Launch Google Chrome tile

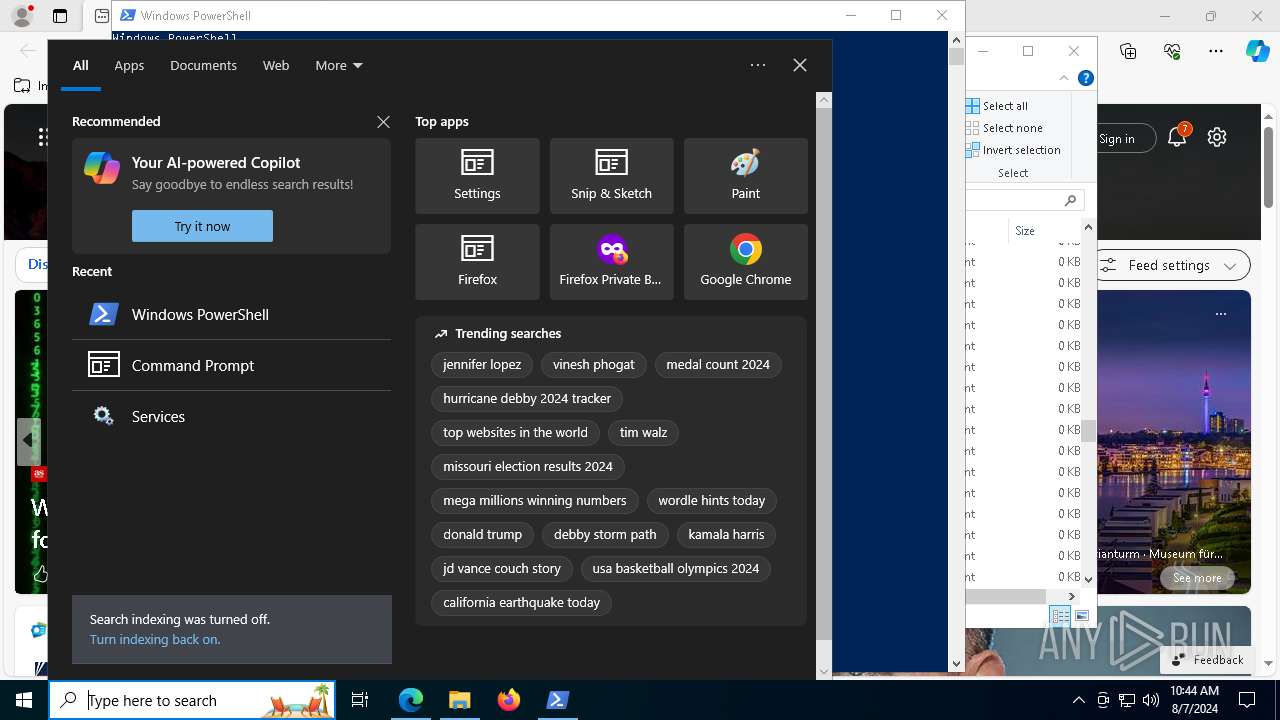(745, 262)
